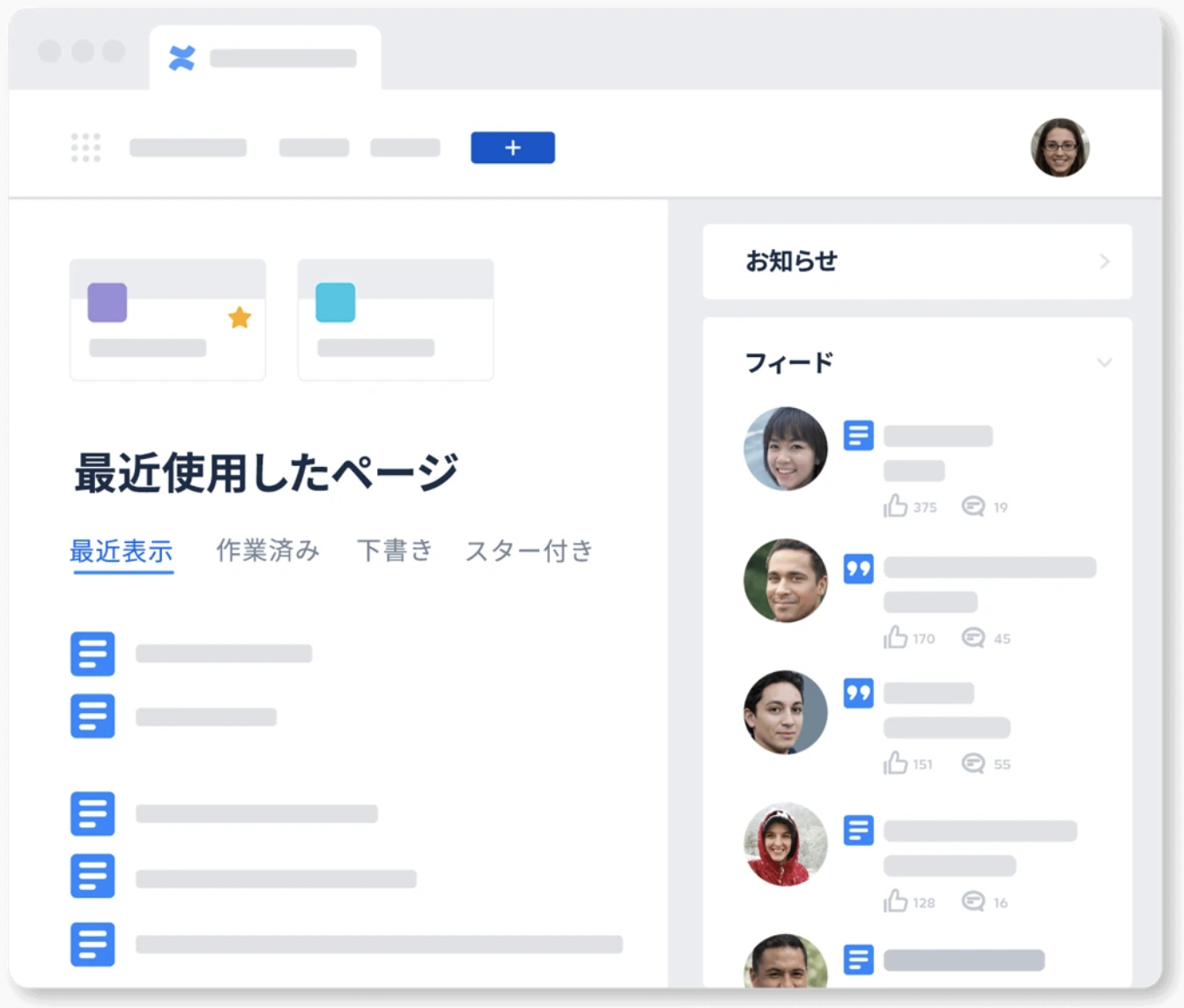The width and height of the screenshot is (1184, 1008).
Task: Click the quote icon on second feed item
Action: tap(858, 568)
